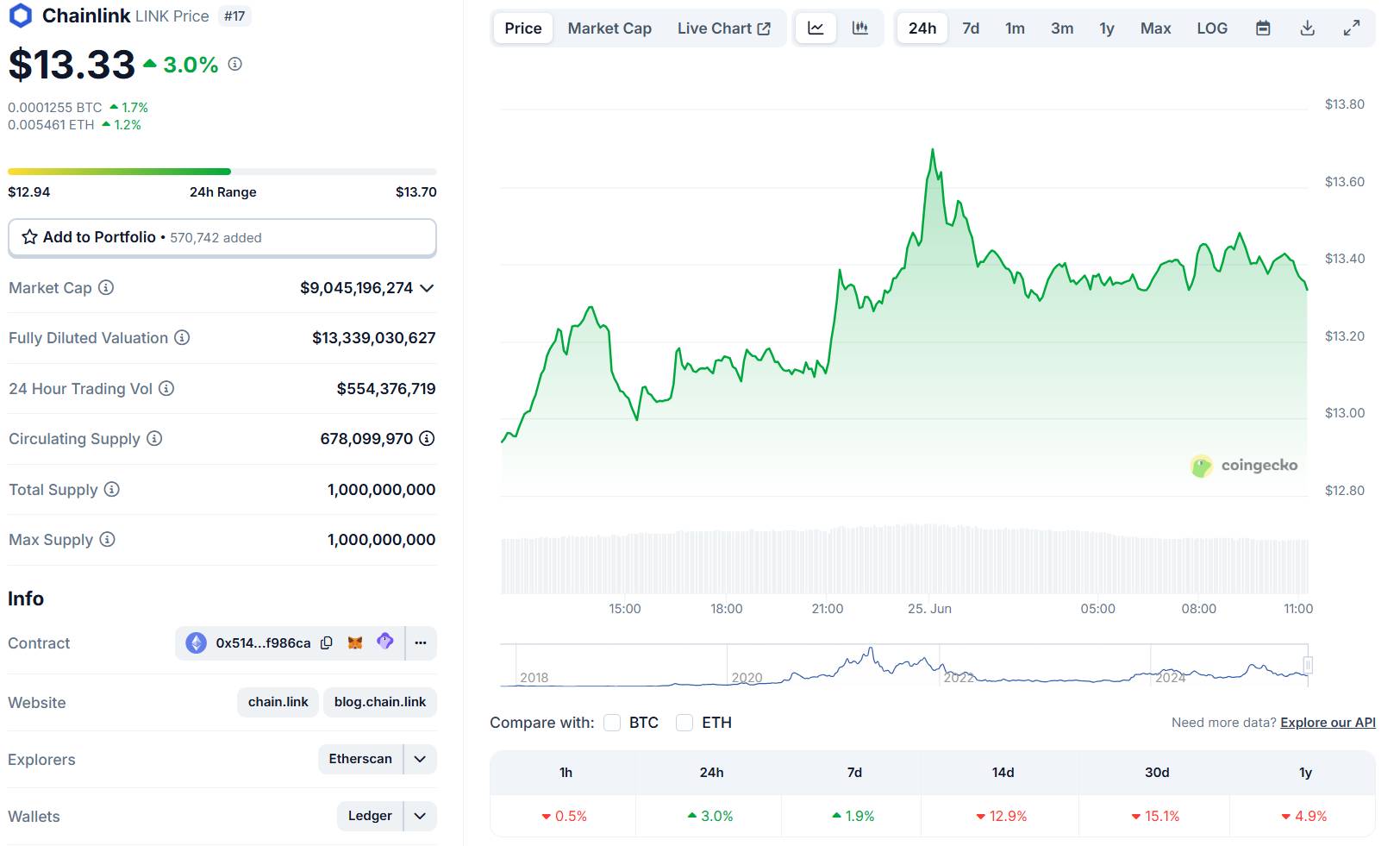Switch to candlestick chart icon
The width and height of the screenshot is (1400, 846).
click(x=860, y=28)
